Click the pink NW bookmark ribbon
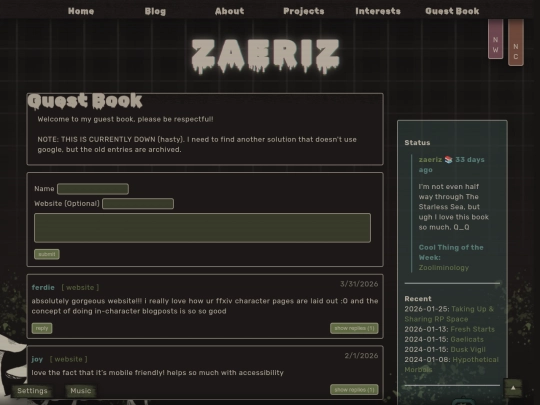This screenshot has width=540, height=405. 496,39
